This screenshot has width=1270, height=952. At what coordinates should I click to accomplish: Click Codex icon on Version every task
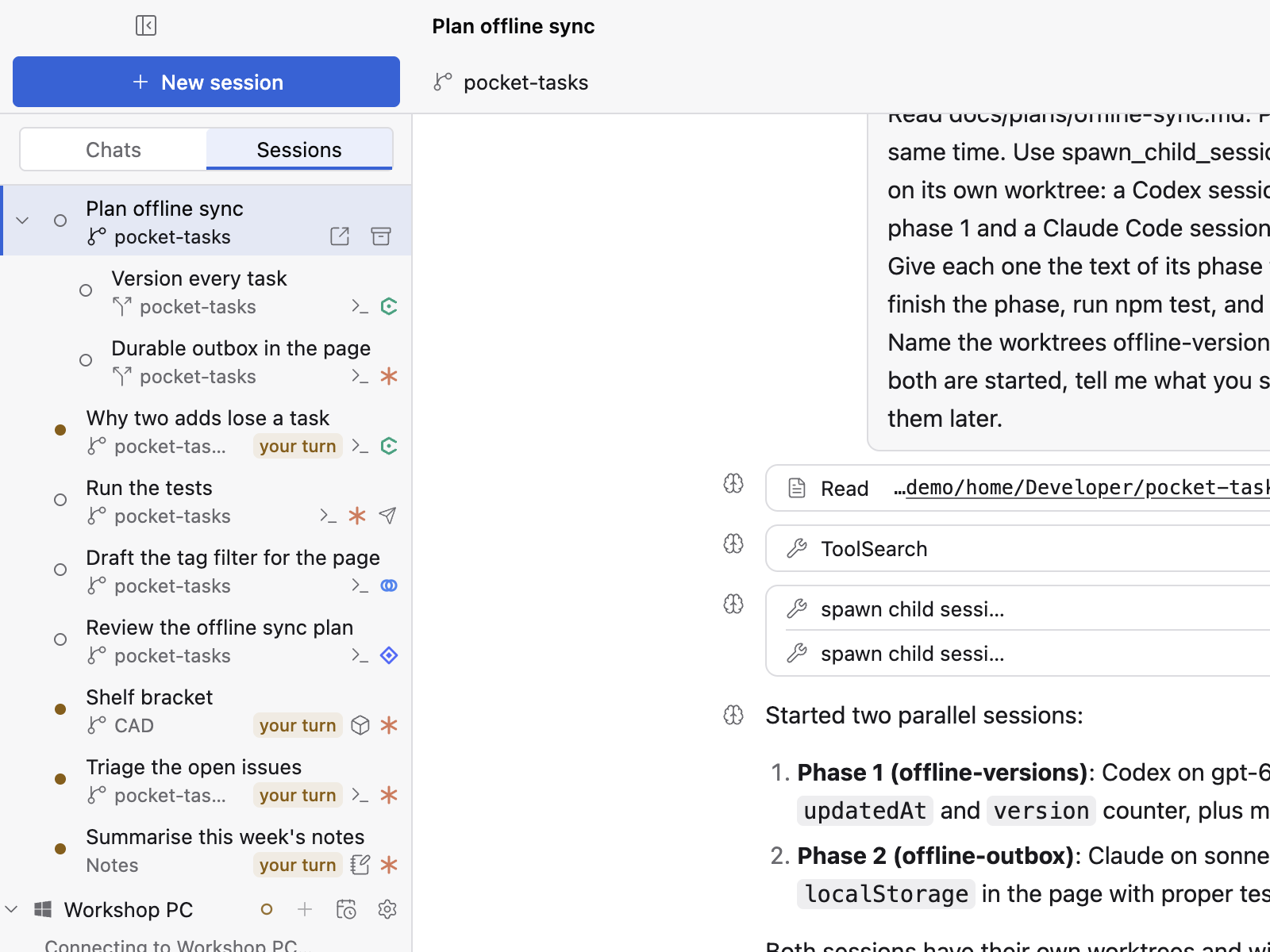click(389, 306)
